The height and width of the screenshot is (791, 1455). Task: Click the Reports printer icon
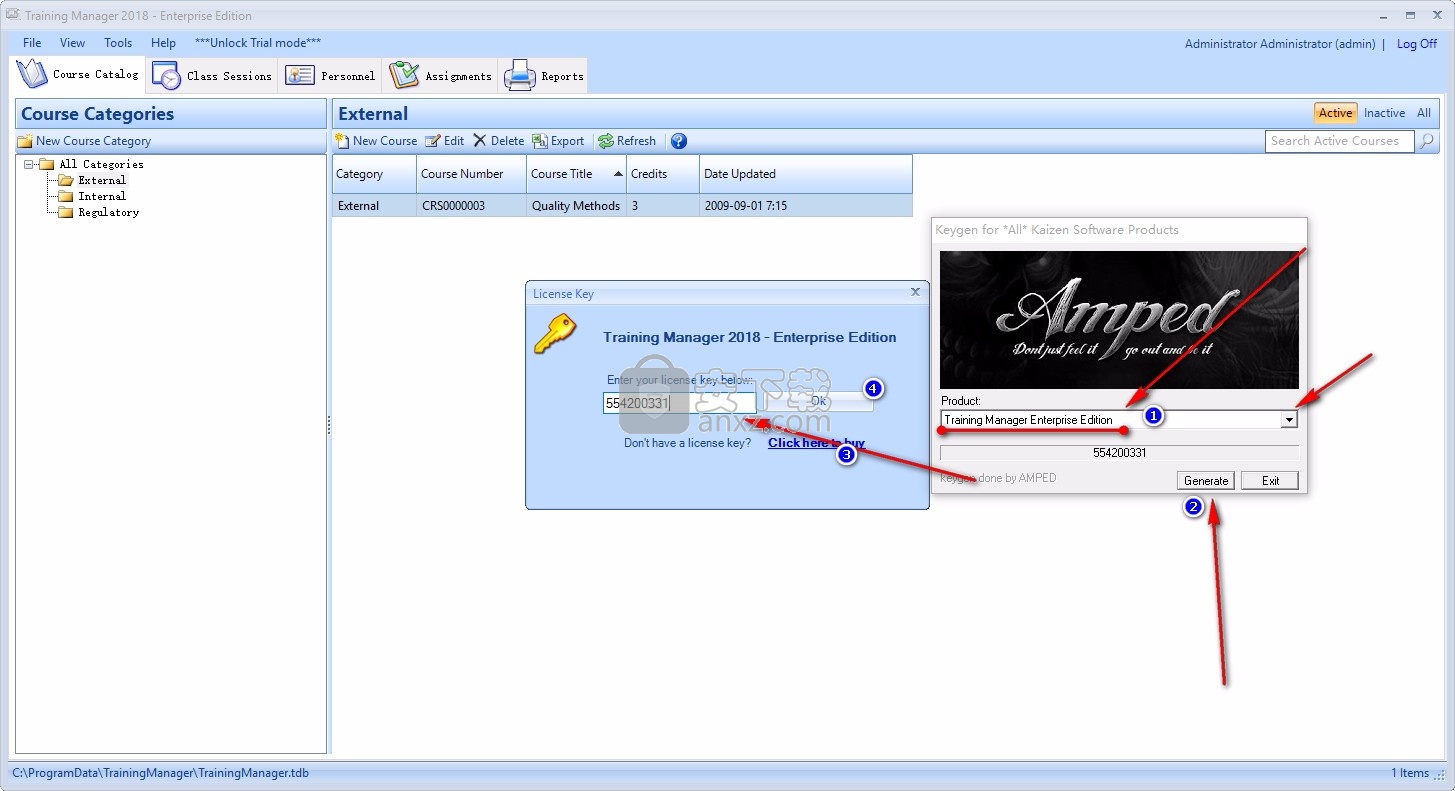tap(520, 76)
